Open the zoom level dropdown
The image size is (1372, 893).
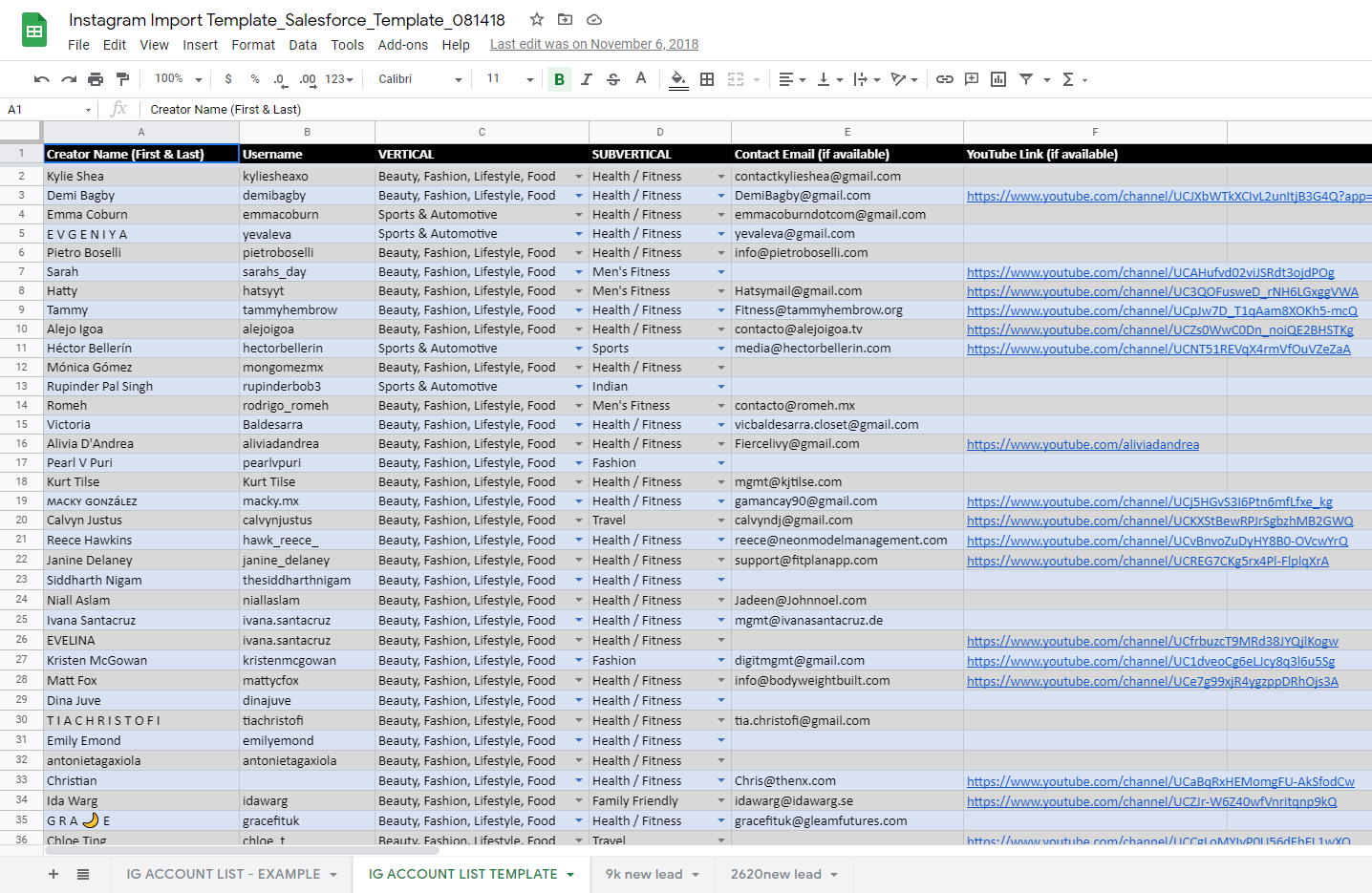pos(179,79)
